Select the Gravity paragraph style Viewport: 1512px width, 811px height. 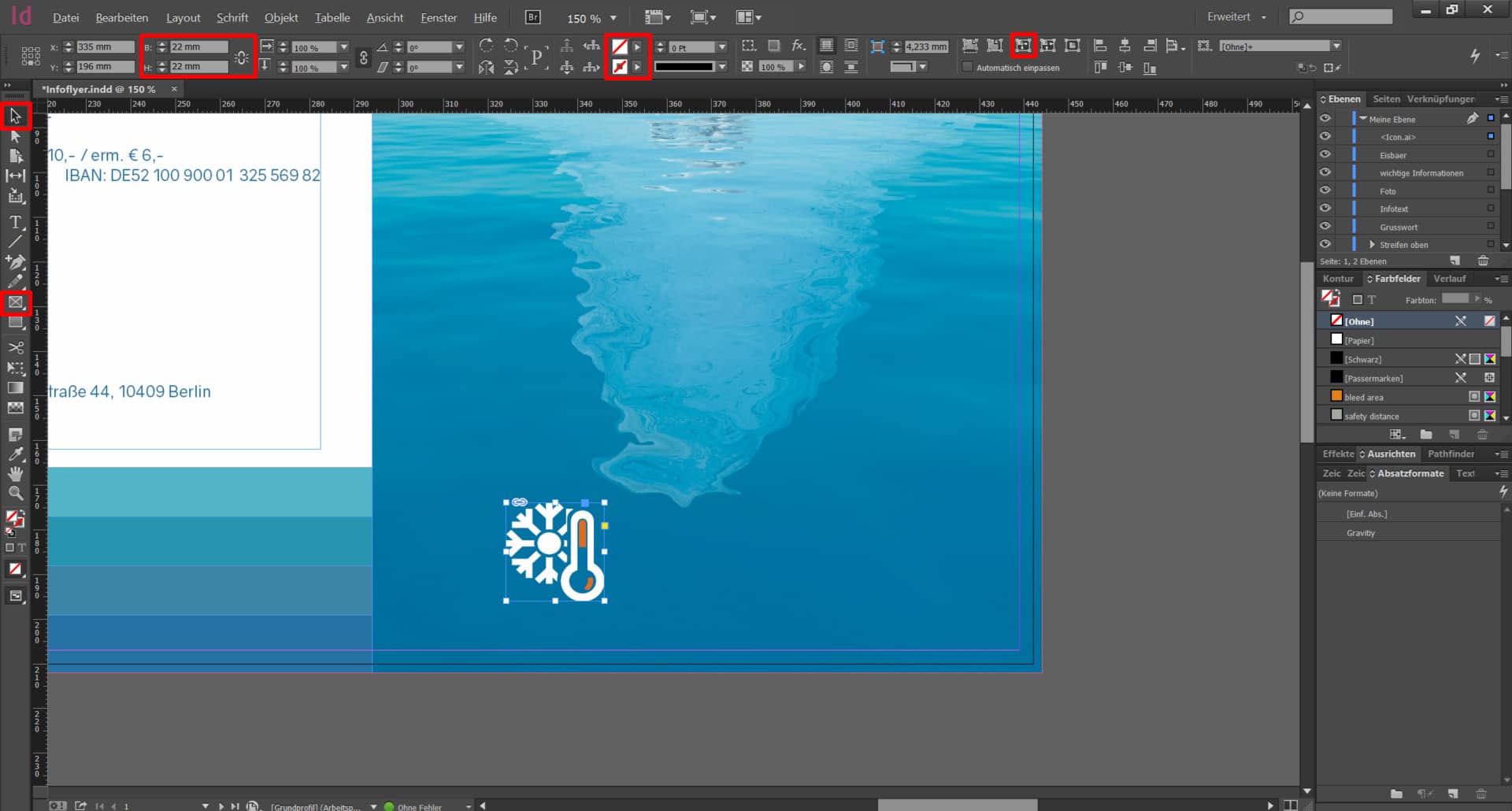1360,533
